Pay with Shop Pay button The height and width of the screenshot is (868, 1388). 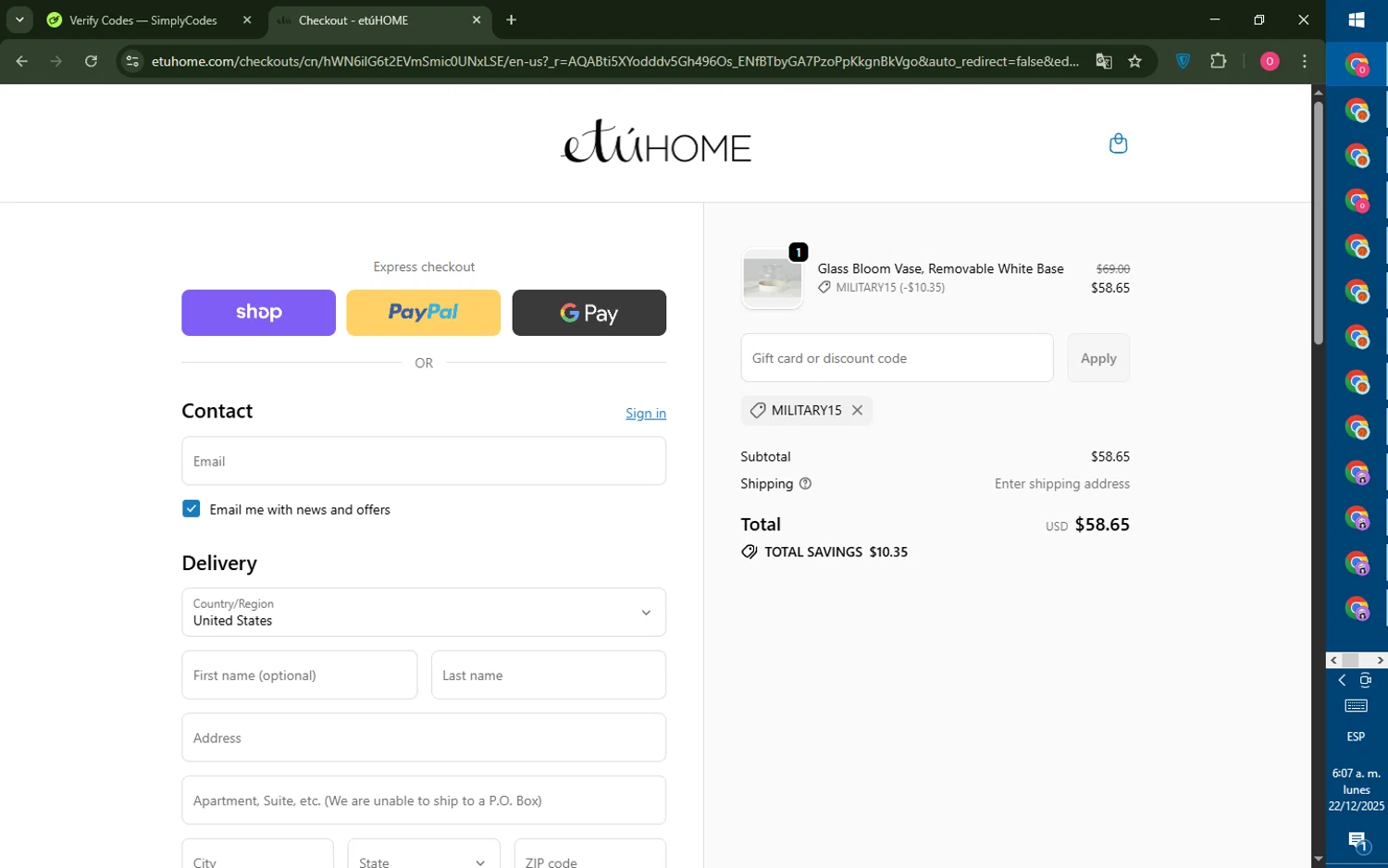[x=258, y=313]
